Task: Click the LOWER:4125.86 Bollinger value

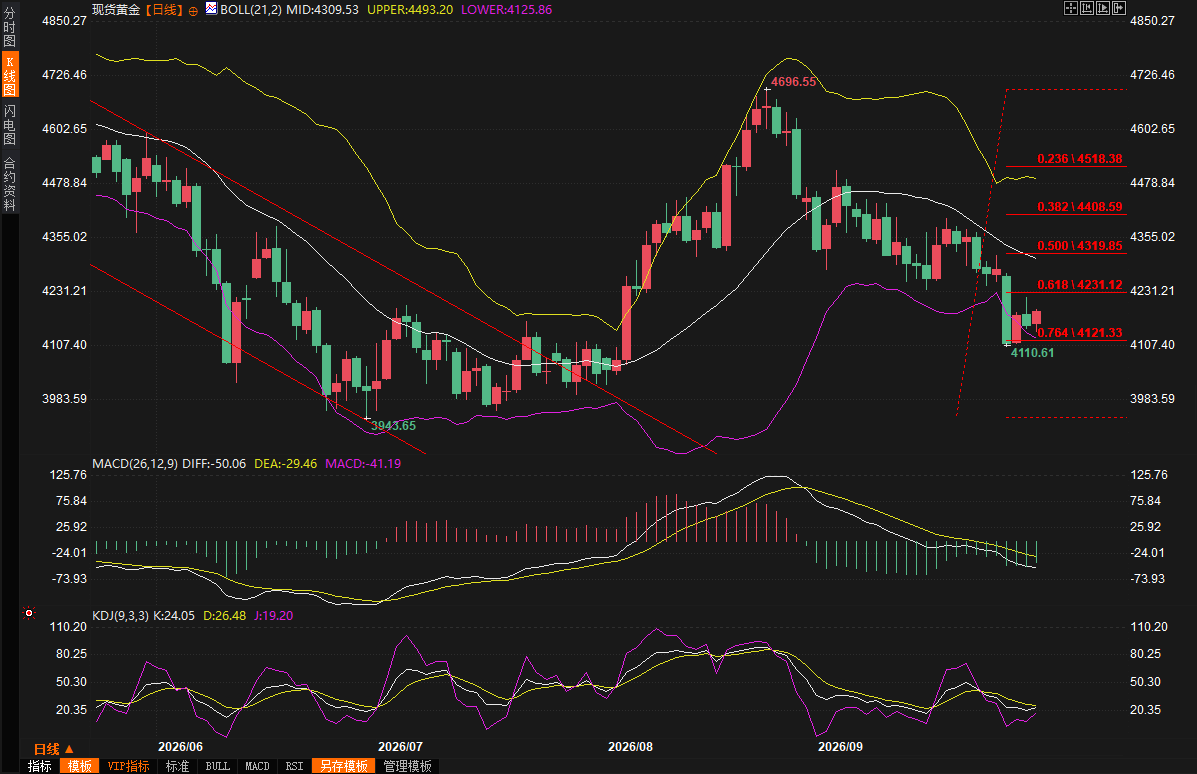Action: [x=507, y=10]
